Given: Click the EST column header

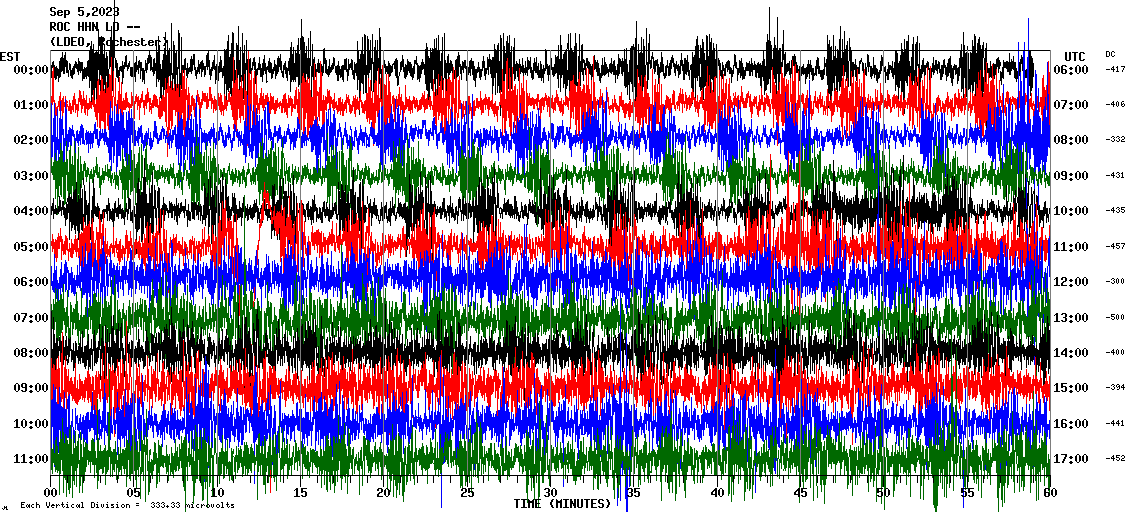Looking at the screenshot, I should click(11, 56).
